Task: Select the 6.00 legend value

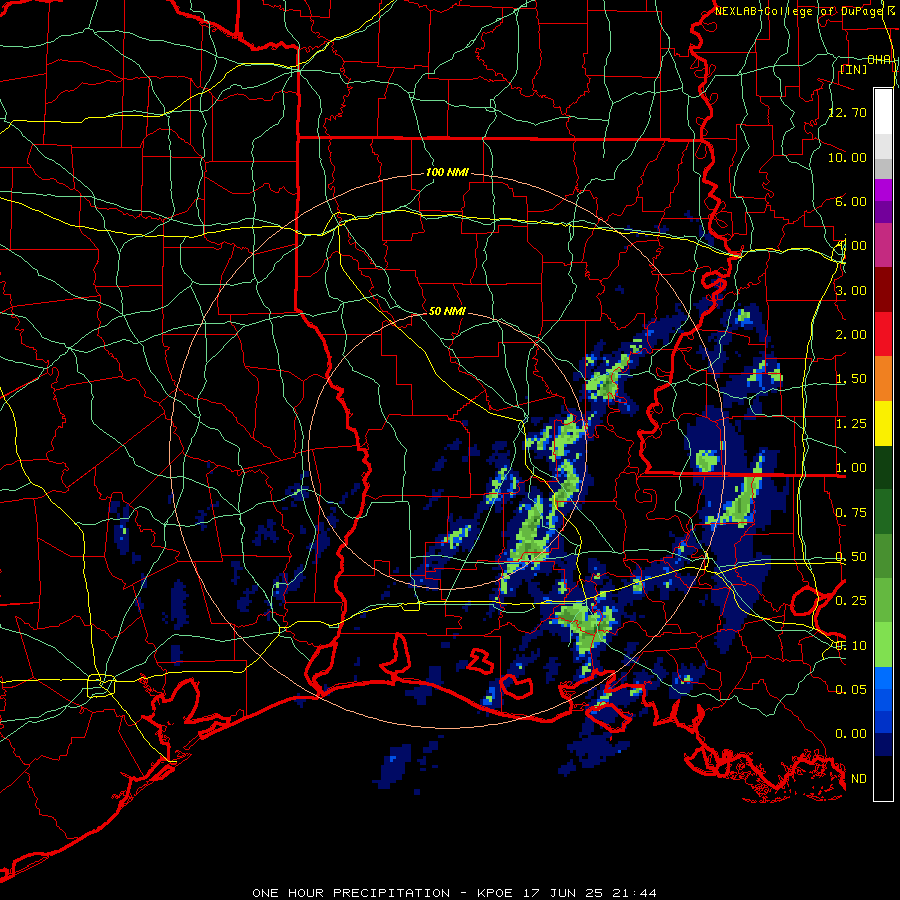Action: coord(851,201)
